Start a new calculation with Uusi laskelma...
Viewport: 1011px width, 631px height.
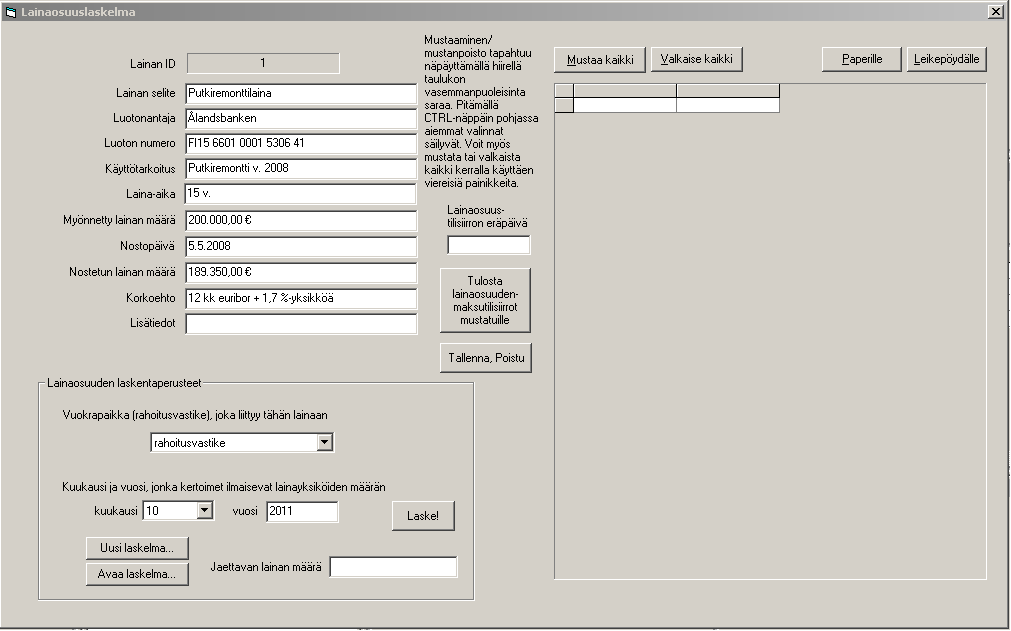137,548
